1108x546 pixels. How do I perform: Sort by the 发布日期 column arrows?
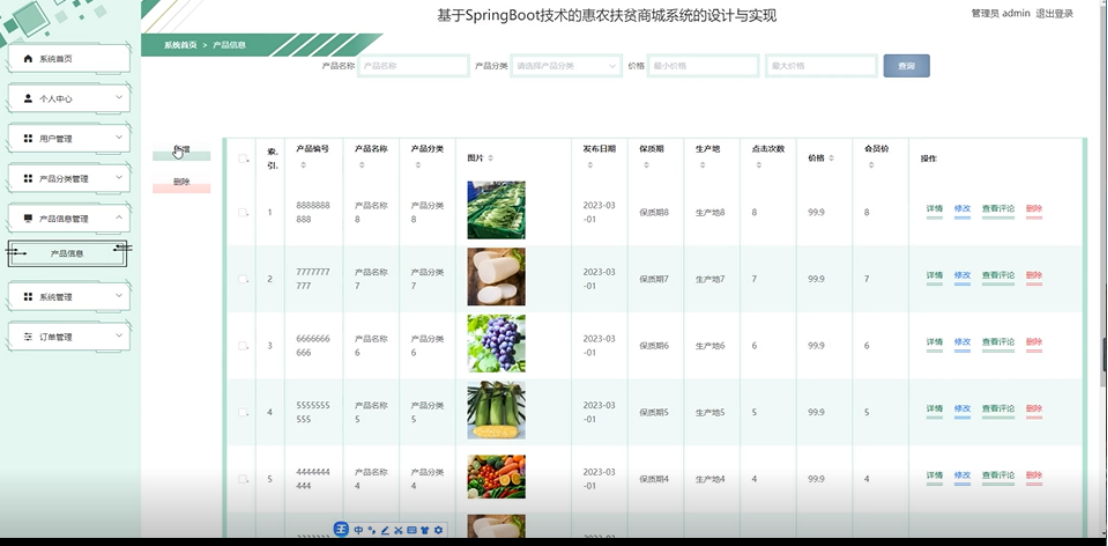(x=590, y=165)
